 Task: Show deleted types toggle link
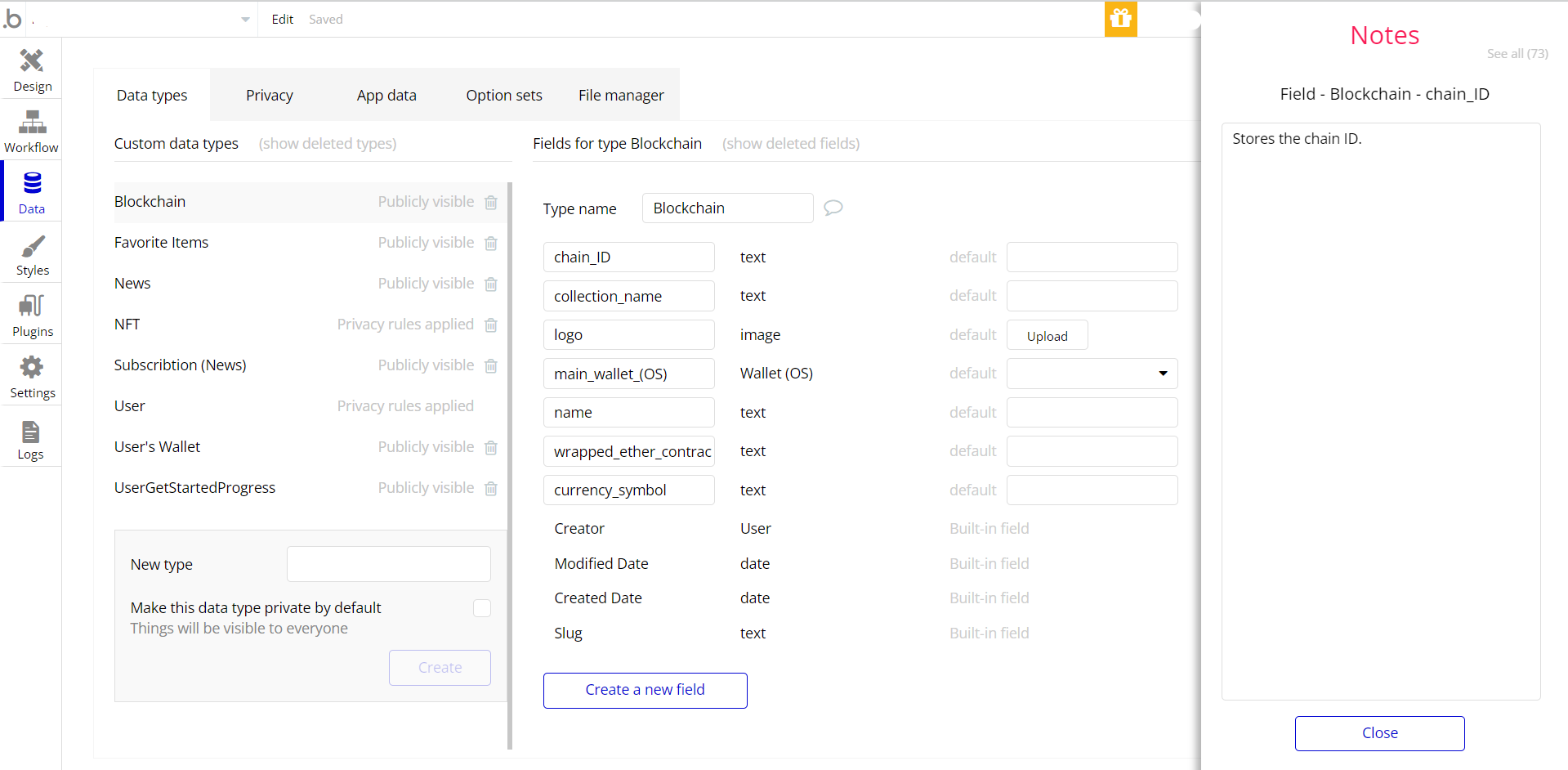pos(328,144)
